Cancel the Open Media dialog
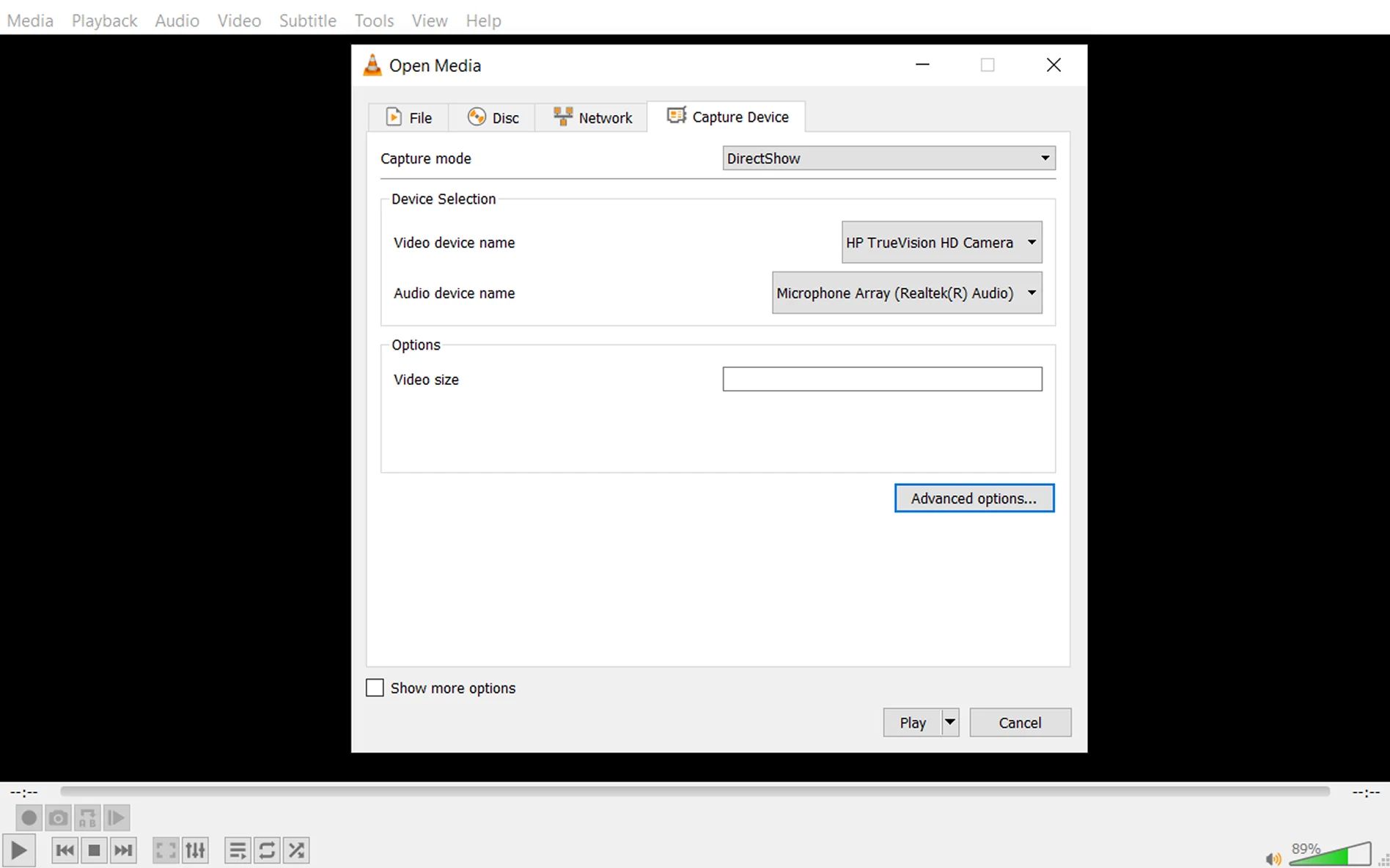The width and height of the screenshot is (1390, 868). pos(1020,723)
